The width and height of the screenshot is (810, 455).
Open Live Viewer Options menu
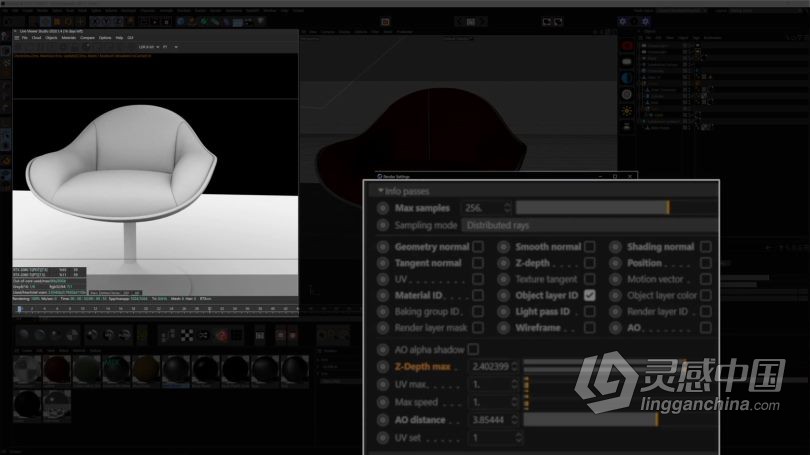(x=105, y=38)
